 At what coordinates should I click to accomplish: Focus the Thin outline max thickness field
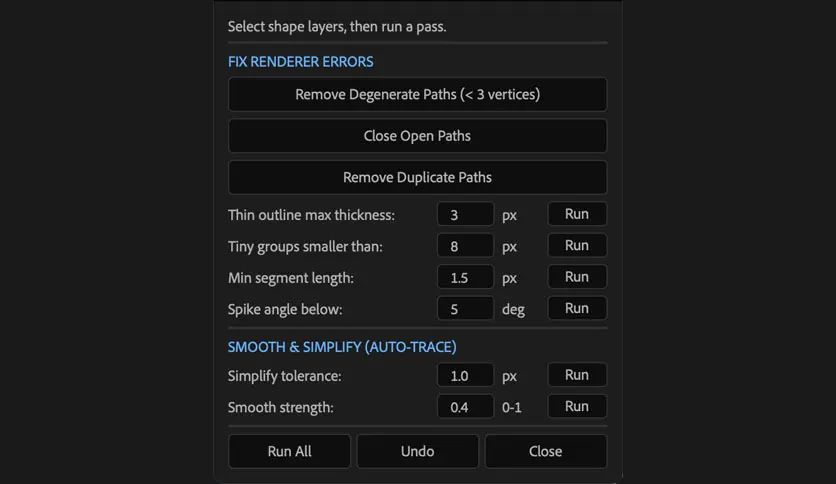[x=465, y=214]
